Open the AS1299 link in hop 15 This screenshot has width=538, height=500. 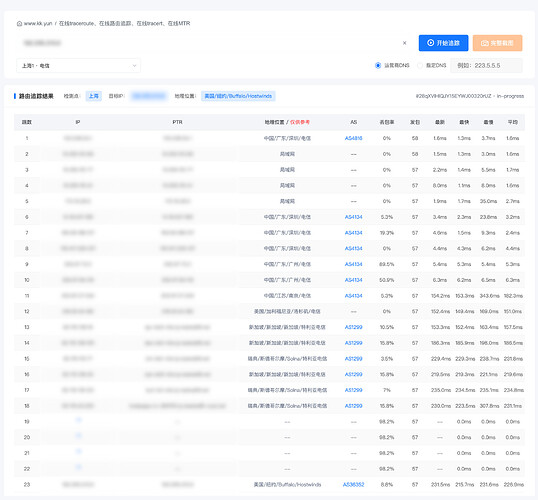pos(353,359)
